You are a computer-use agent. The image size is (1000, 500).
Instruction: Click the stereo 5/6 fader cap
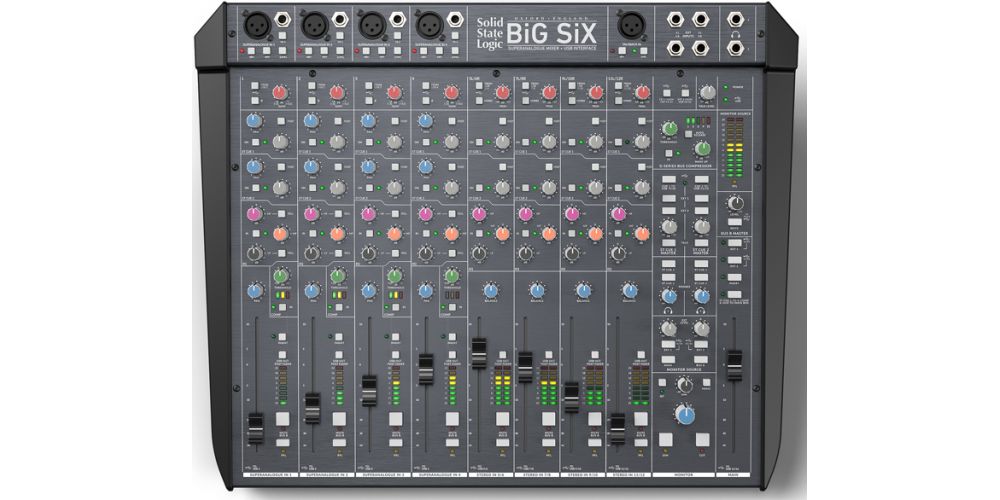(x=479, y=353)
